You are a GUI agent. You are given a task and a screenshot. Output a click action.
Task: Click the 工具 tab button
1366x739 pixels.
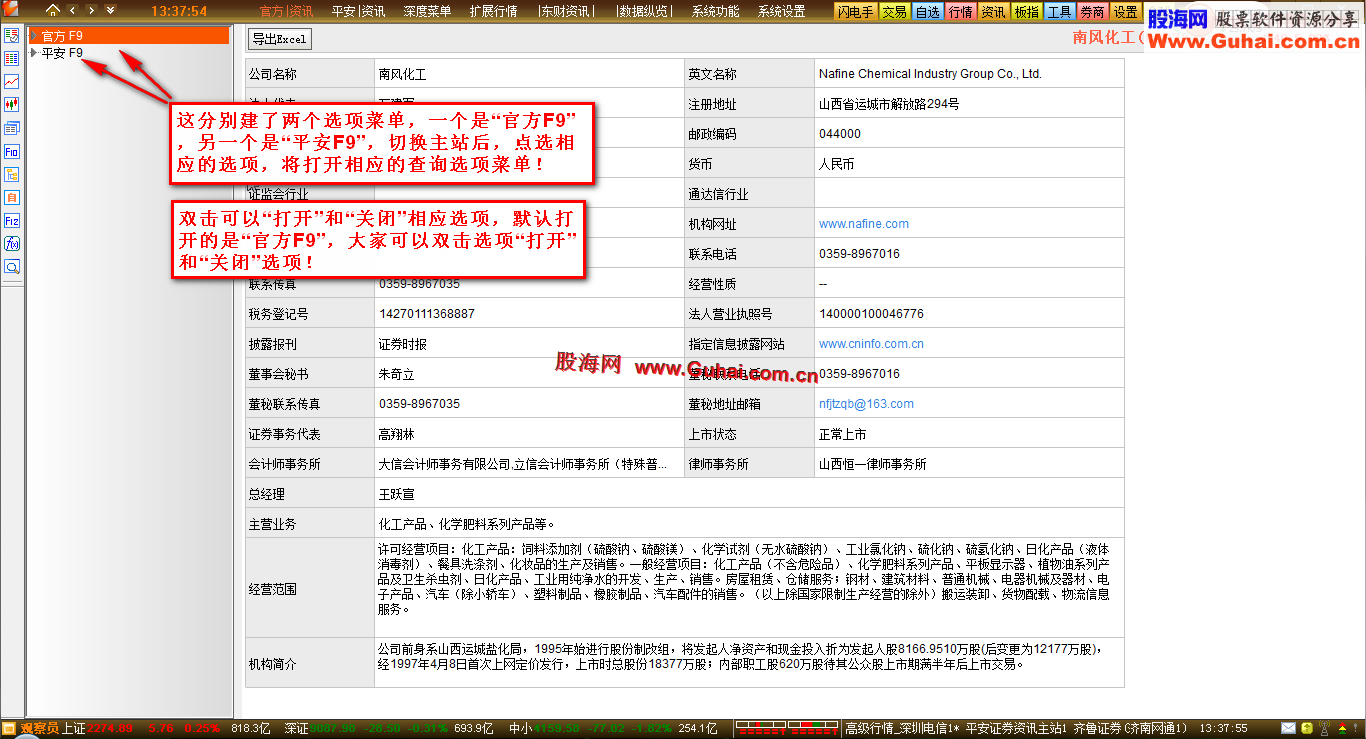click(1059, 12)
